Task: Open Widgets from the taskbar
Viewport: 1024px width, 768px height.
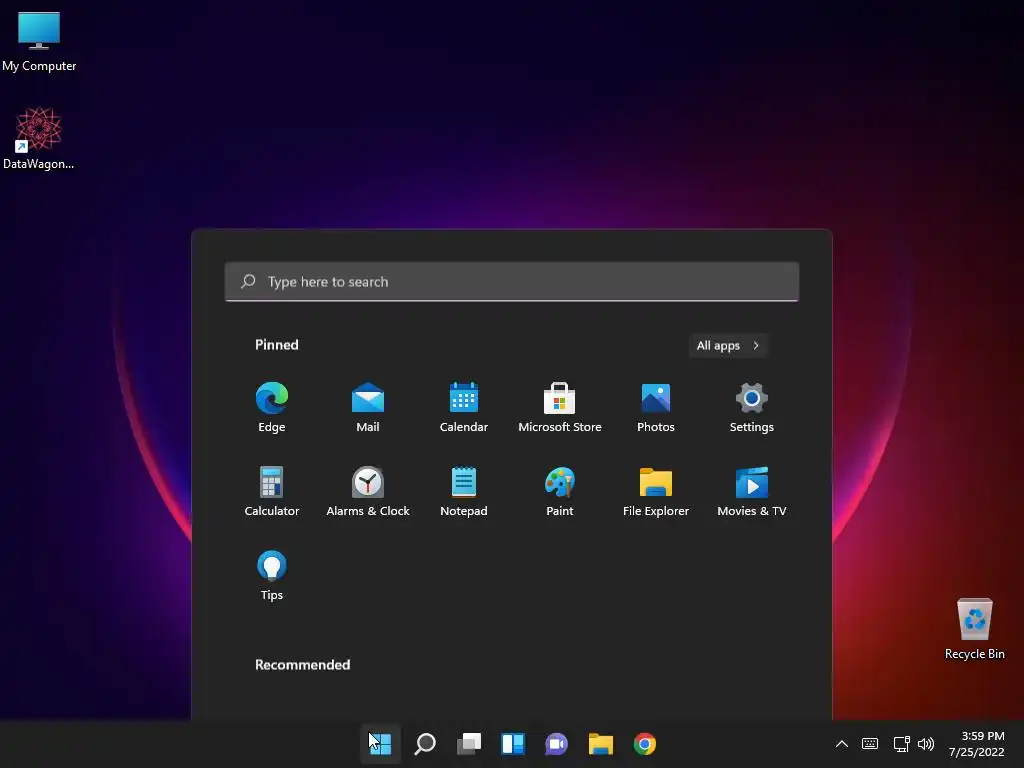Action: pyautogui.click(x=513, y=744)
